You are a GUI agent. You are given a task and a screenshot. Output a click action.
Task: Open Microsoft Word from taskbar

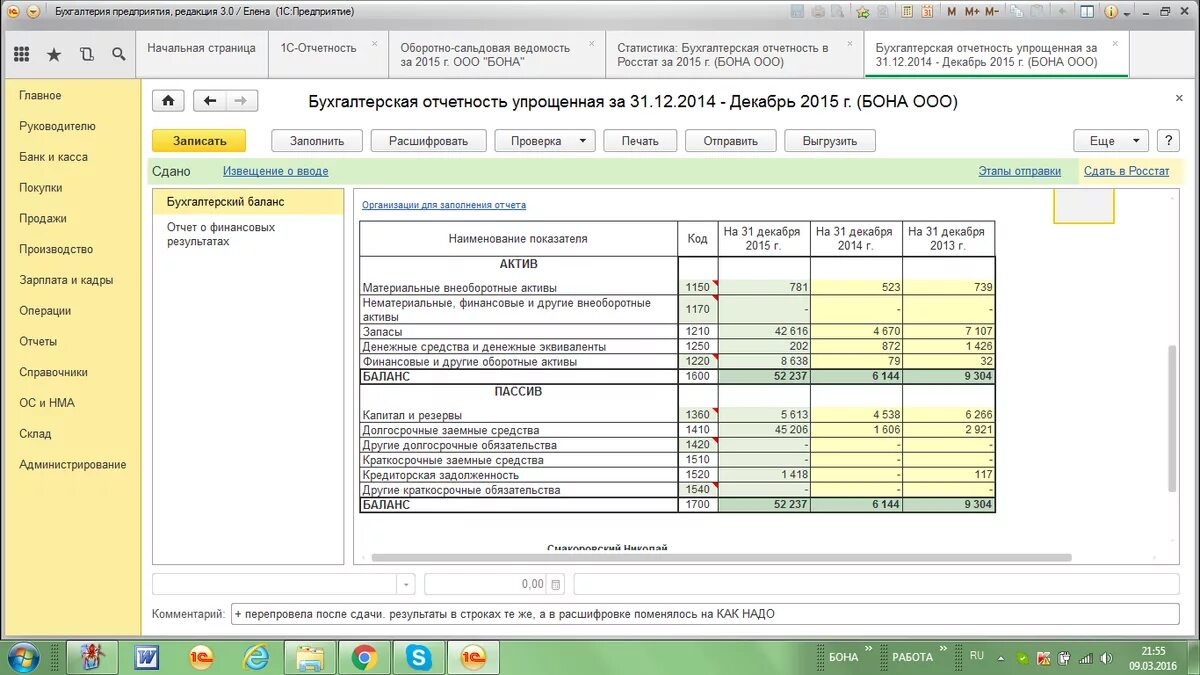(146, 657)
